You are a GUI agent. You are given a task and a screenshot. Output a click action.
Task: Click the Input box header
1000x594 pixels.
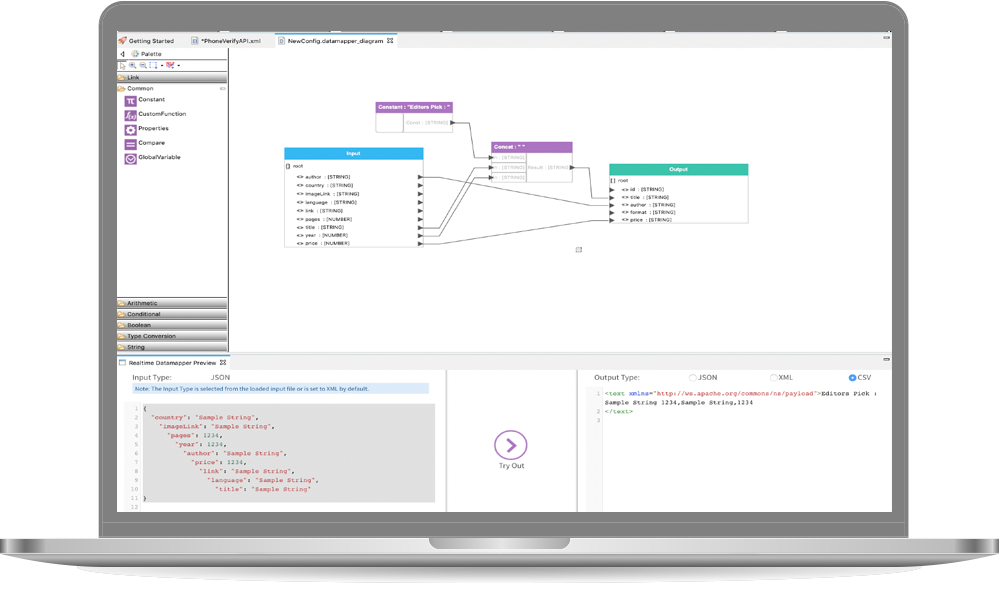coord(353,154)
